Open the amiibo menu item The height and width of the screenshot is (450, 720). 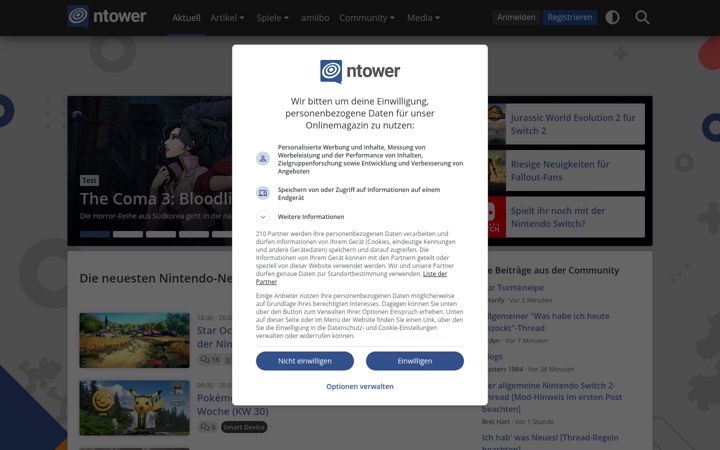click(x=315, y=18)
